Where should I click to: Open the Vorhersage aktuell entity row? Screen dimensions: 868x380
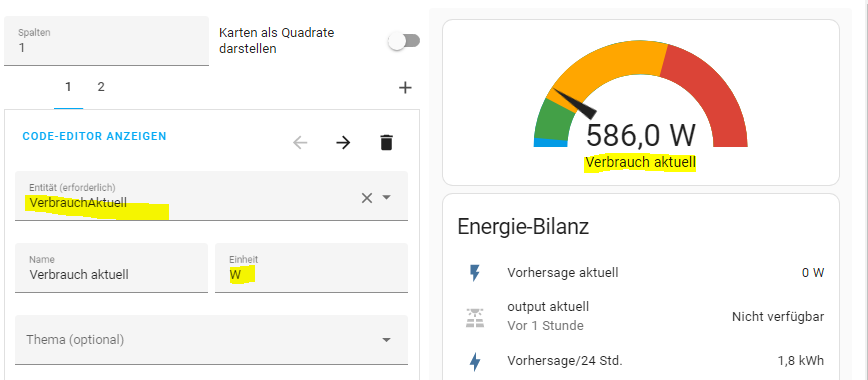pos(641,273)
